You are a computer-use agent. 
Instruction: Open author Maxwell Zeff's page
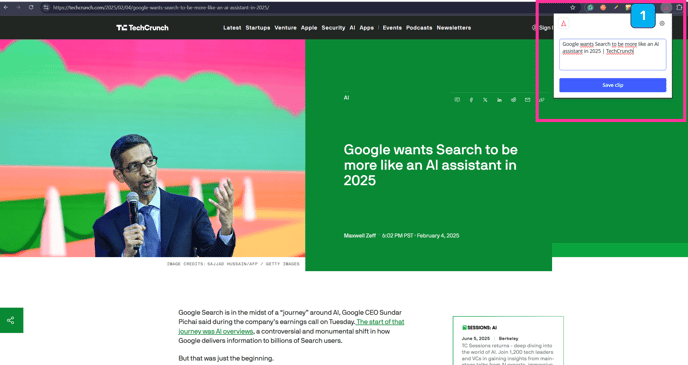pos(360,236)
